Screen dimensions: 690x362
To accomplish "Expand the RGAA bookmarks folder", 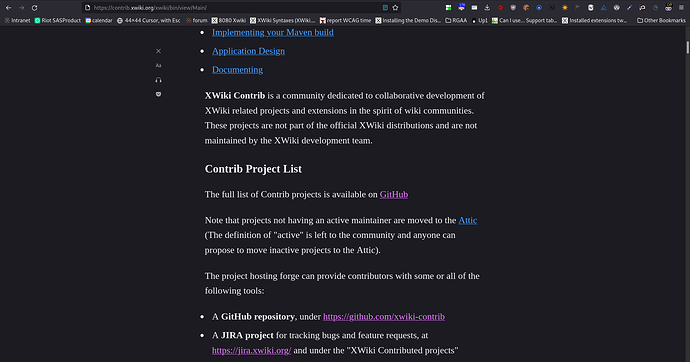I will [x=456, y=20].
